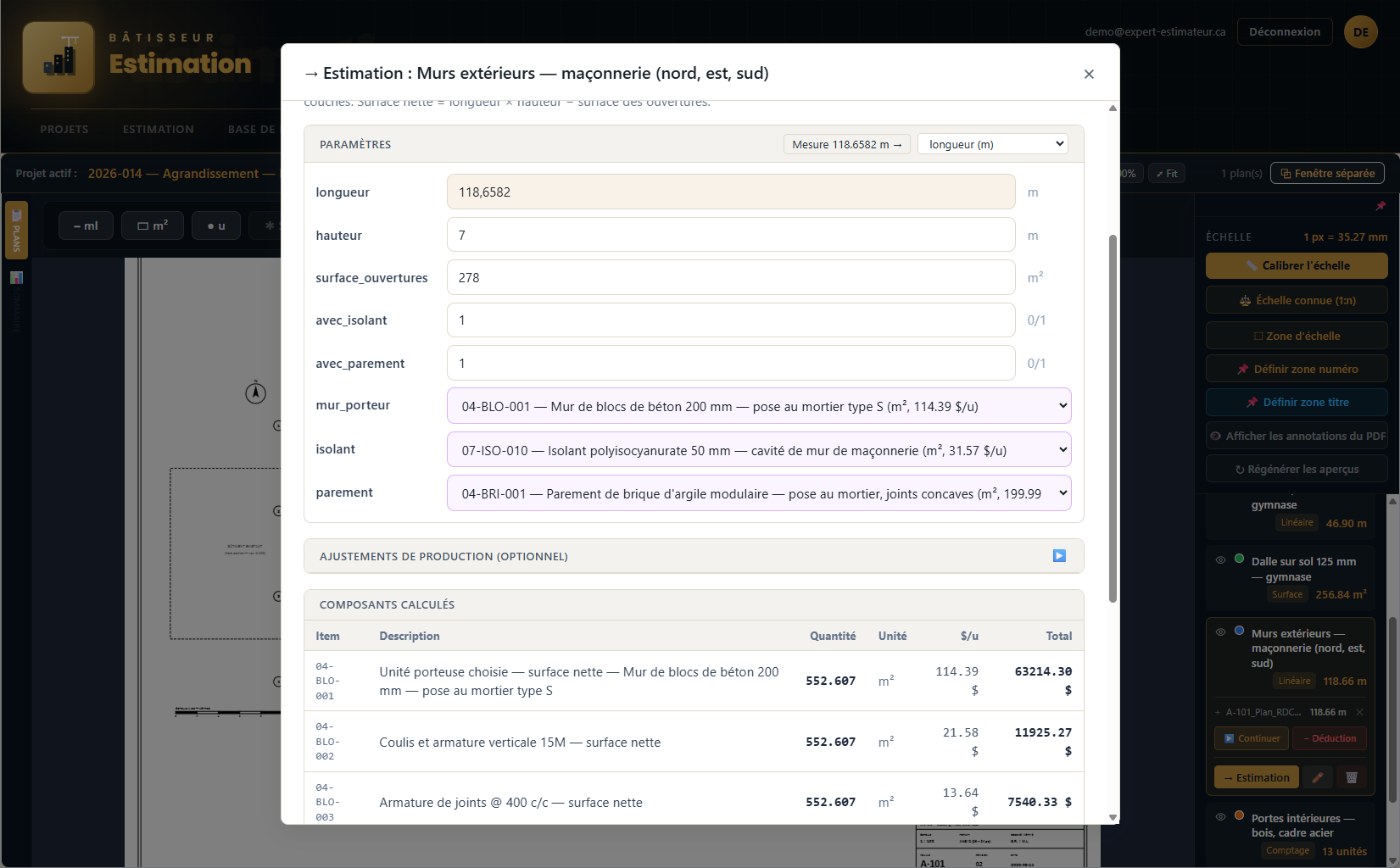
Task: Click the chart icon below the Plans tab
Action: (x=16, y=278)
